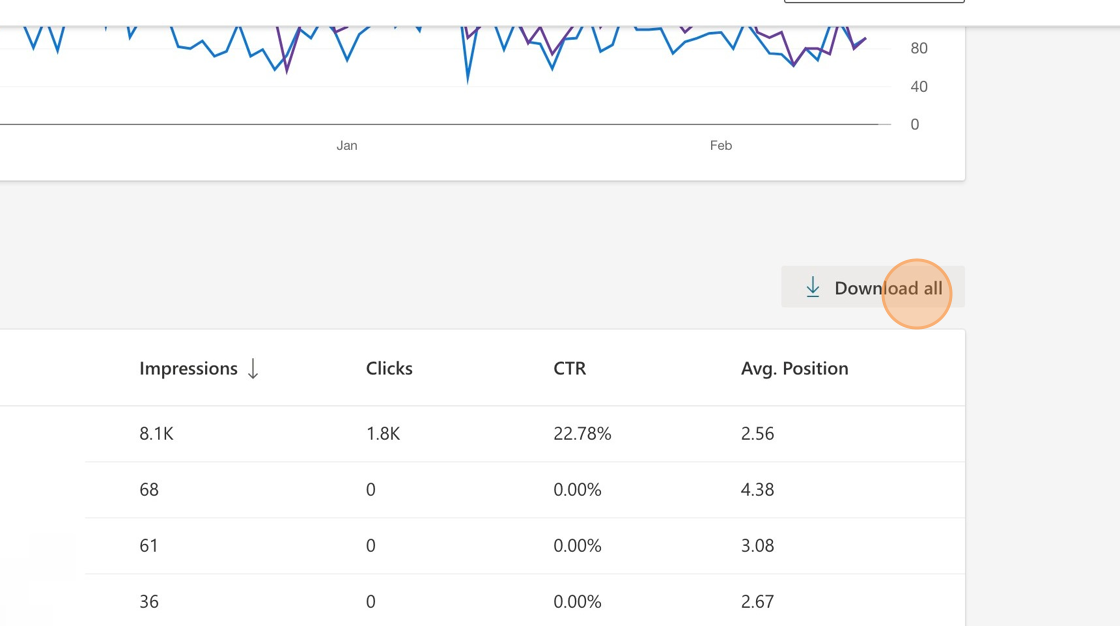The height and width of the screenshot is (626, 1120).
Task: Click the 0 value on chart's right axis
Action: (915, 124)
